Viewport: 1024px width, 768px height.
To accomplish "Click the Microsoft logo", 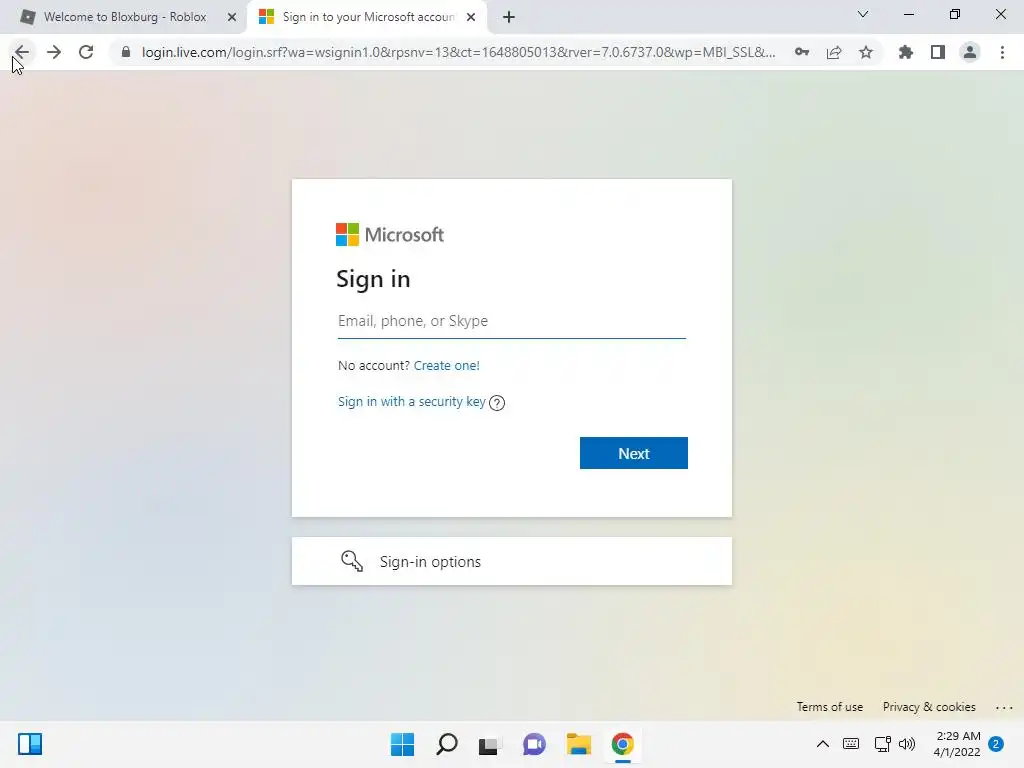I will click(390, 234).
